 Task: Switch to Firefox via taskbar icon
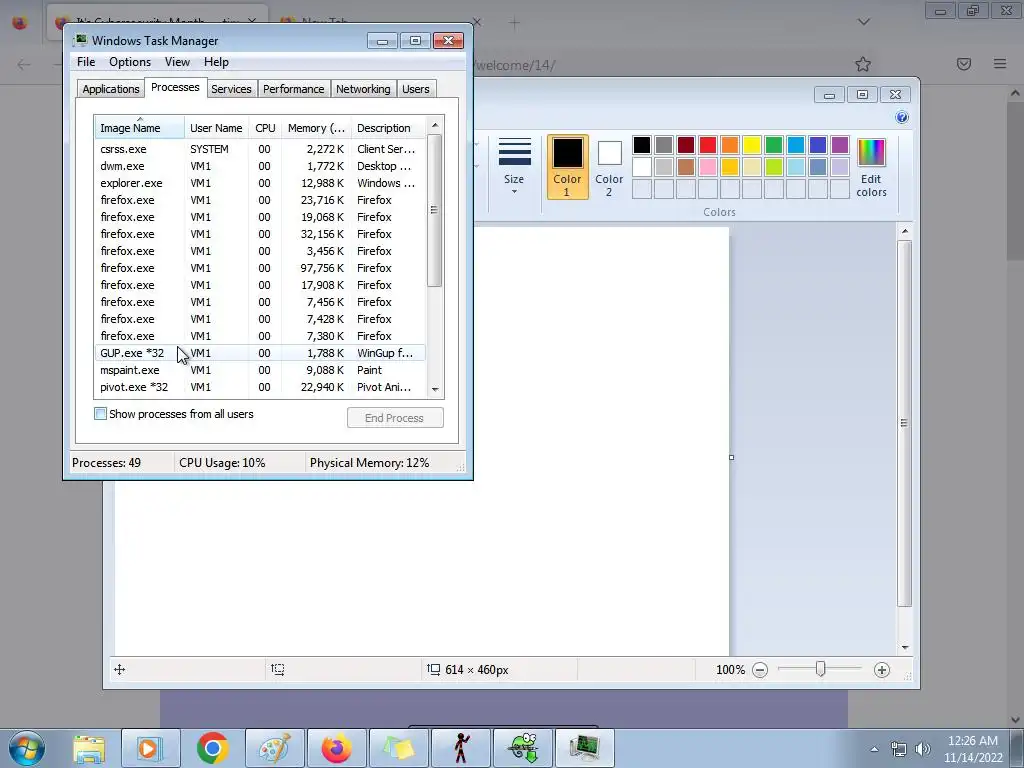pos(337,748)
